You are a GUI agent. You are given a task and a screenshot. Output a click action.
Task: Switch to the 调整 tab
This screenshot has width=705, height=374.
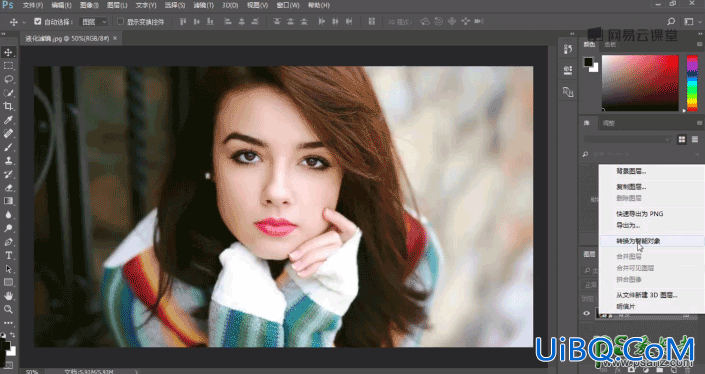coord(608,123)
